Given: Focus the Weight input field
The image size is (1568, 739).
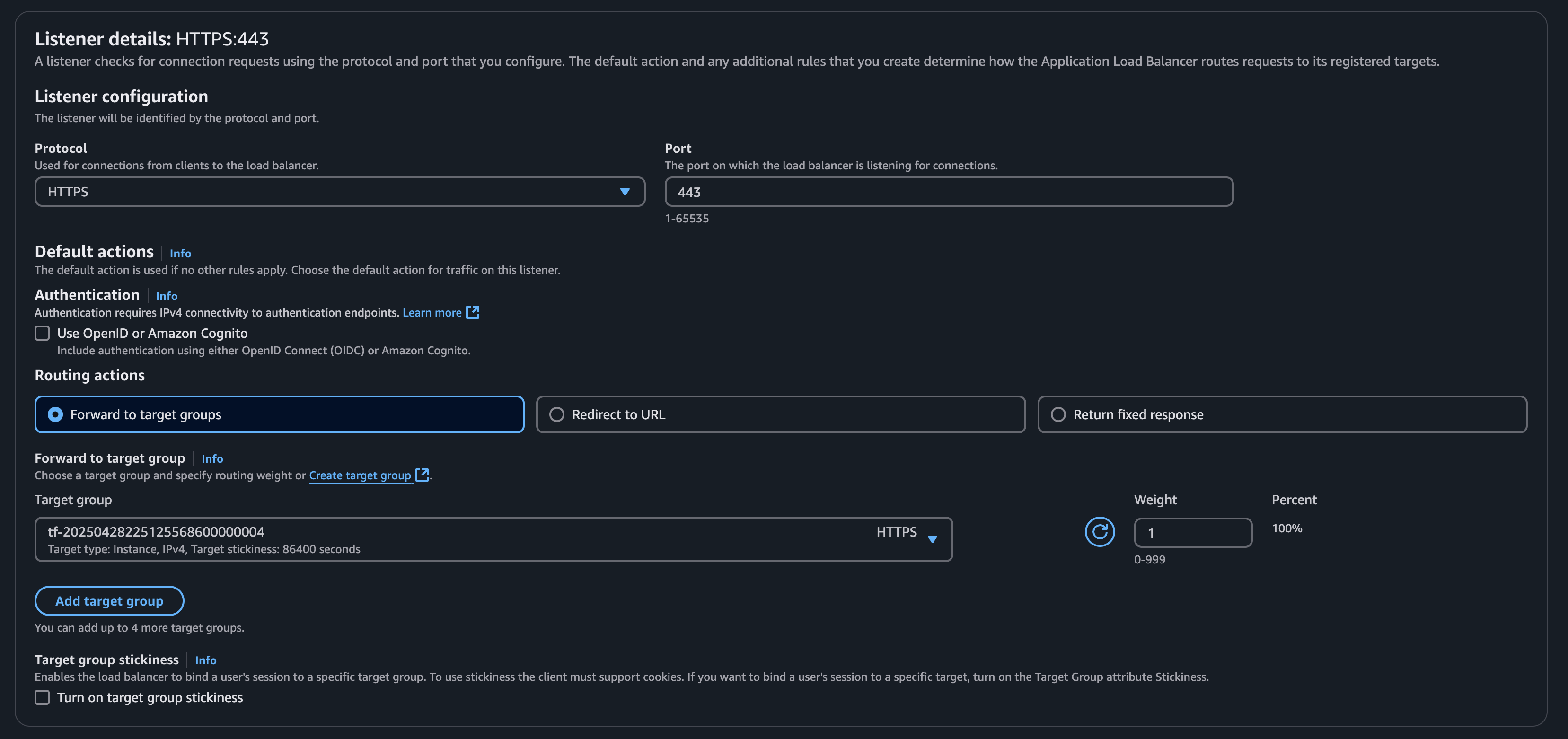Looking at the screenshot, I should (1192, 533).
